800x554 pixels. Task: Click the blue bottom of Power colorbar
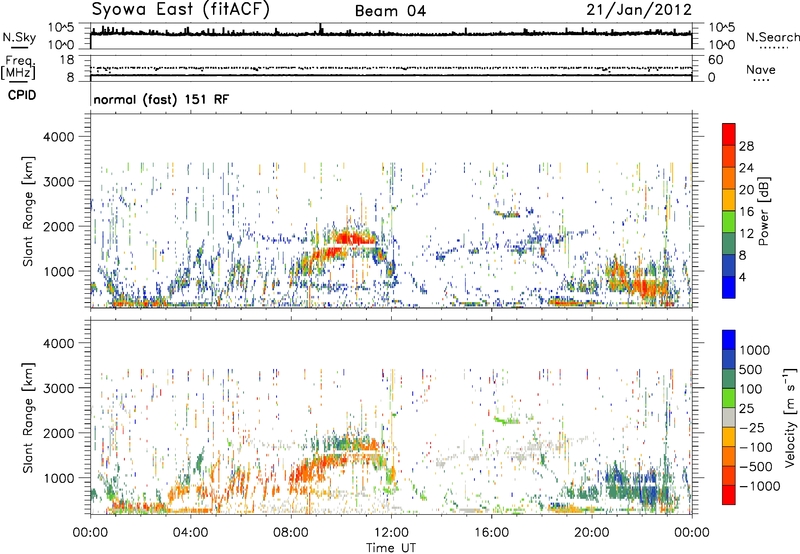pyautogui.click(x=729, y=287)
